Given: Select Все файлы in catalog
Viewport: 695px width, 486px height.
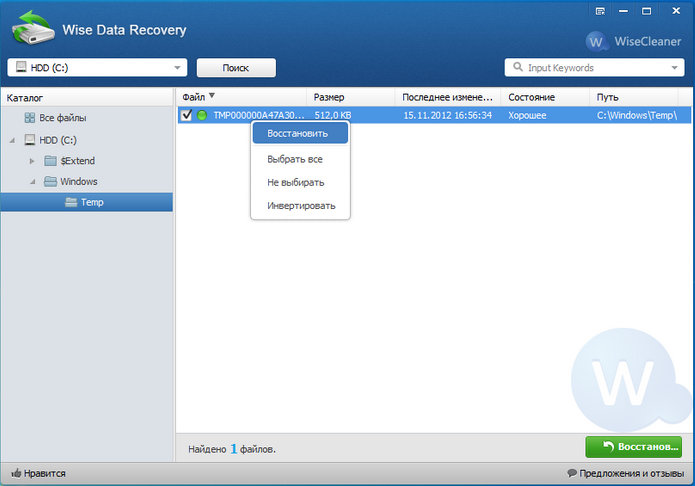Looking at the screenshot, I should (62, 118).
